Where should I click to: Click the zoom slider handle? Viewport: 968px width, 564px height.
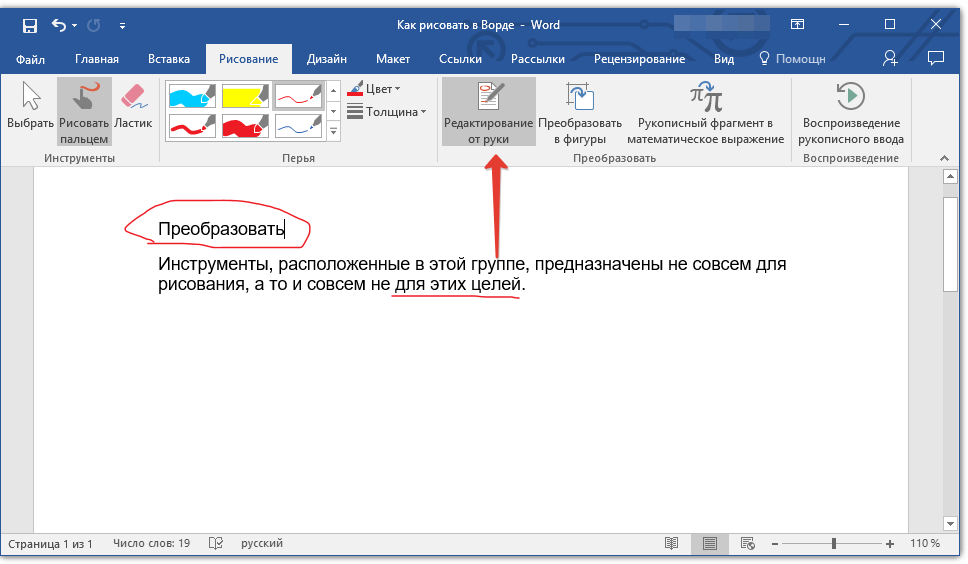833,544
